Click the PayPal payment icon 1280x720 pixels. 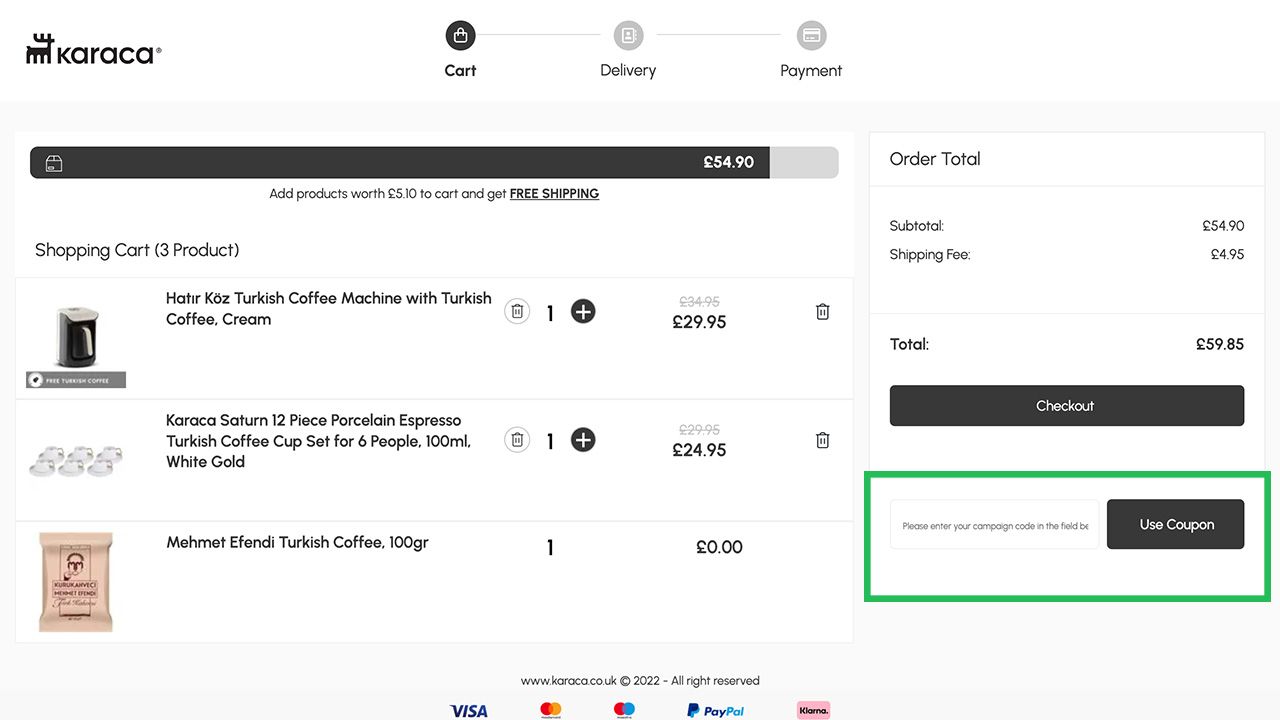715,711
